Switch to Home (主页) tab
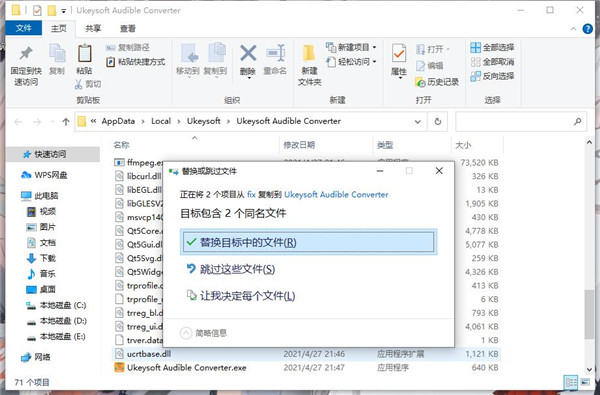This screenshot has width=600, height=395. tap(59, 28)
